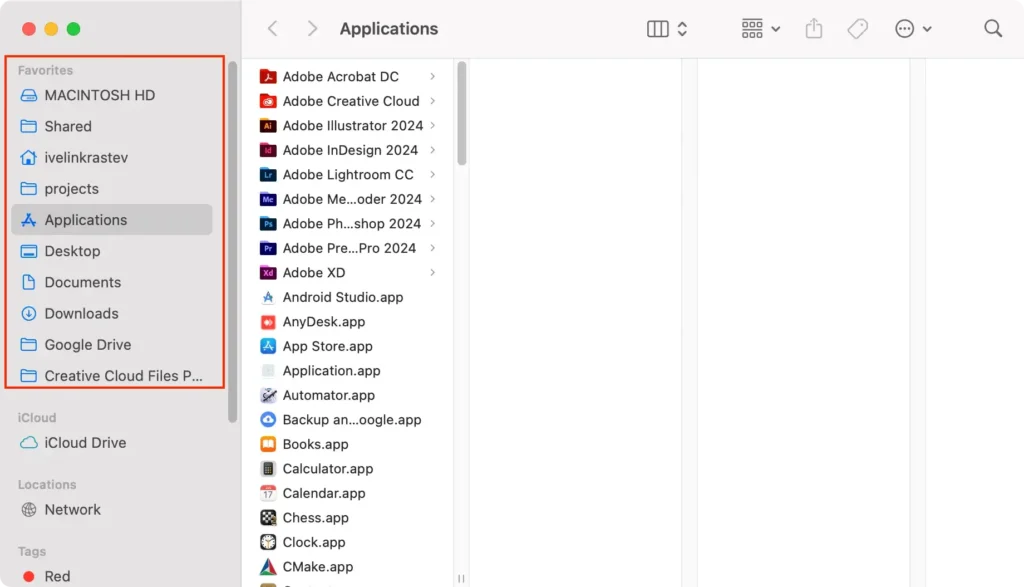Expand Adobe XD using its chevron
Image resolution: width=1024 pixels, height=587 pixels.
pos(431,272)
